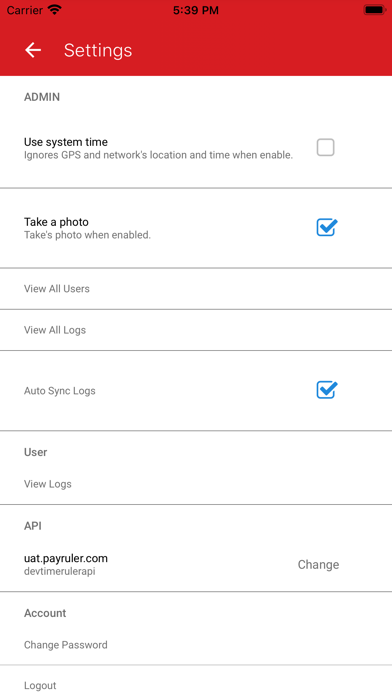Viewport: 392px width, 696px height.
Task: Enable the Use system time checkbox
Action: 325,147
